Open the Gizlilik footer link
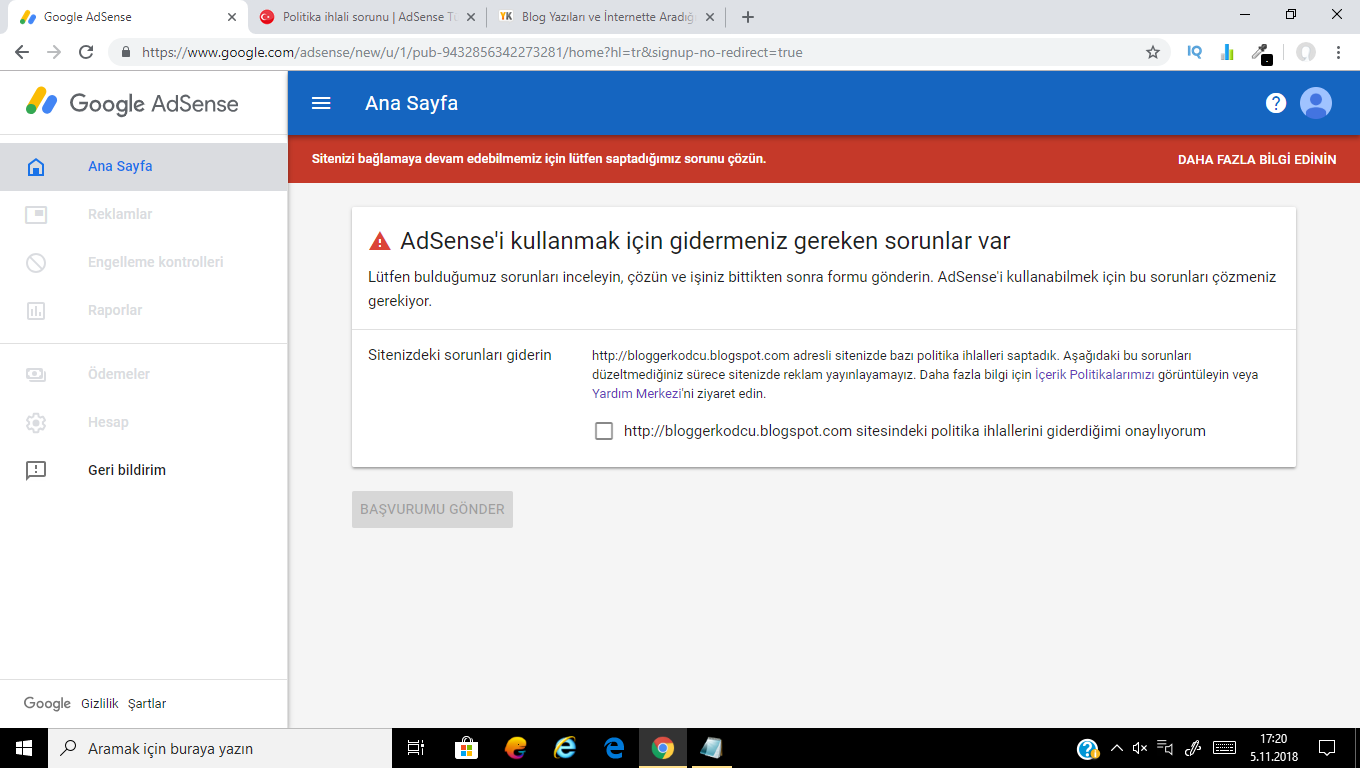1360x768 pixels. 100,704
